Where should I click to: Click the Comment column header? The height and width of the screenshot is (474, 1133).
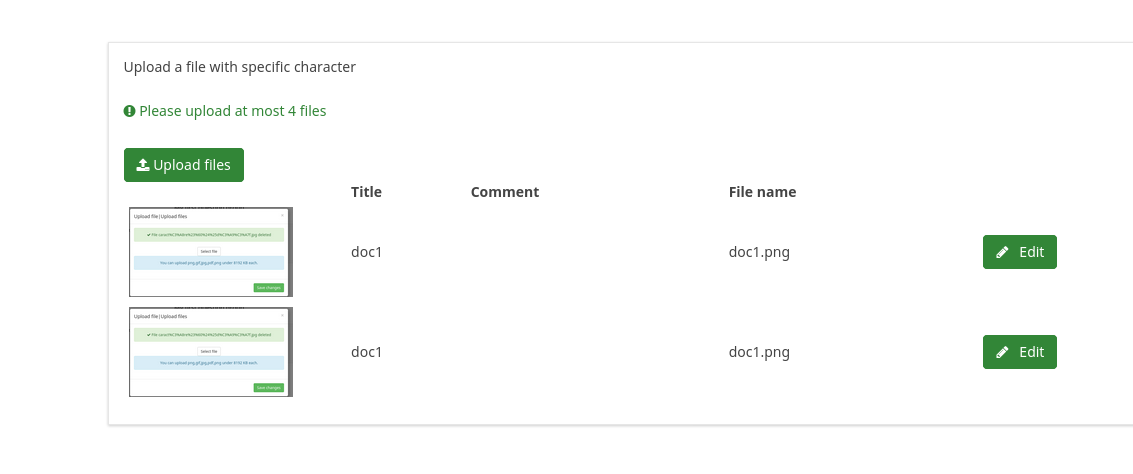504,192
